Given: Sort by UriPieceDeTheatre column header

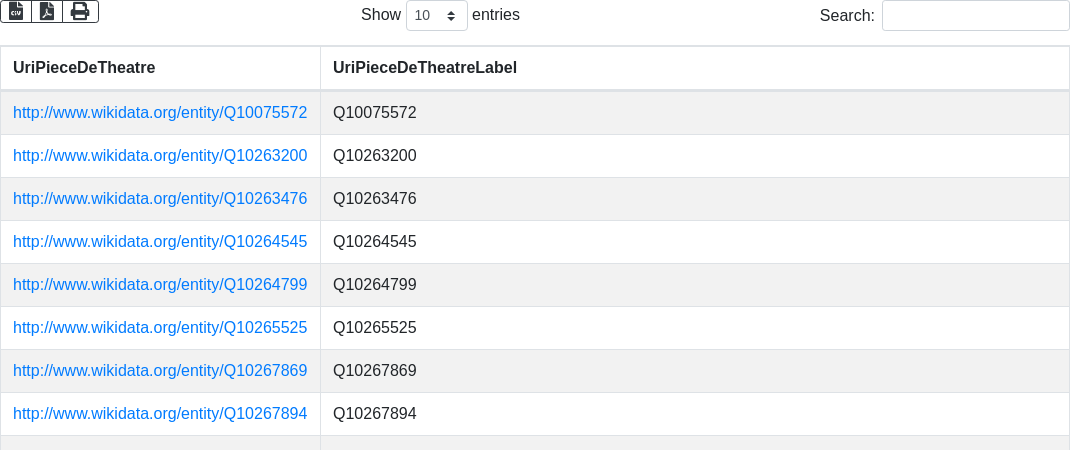Looking at the screenshot, I should click(84, 68).
